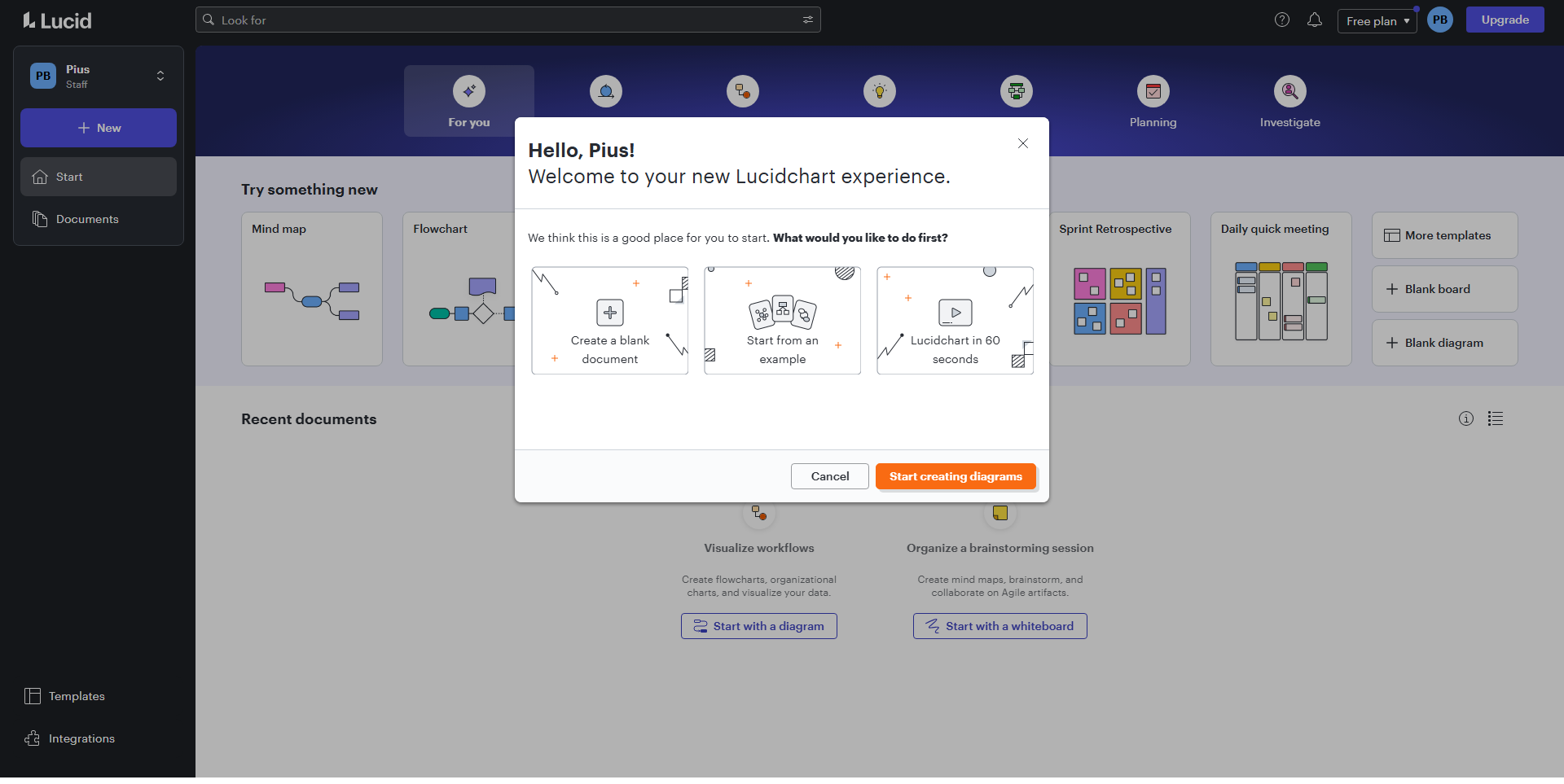
Task: Close the welcome dialog
Action: click(1023, 143)
